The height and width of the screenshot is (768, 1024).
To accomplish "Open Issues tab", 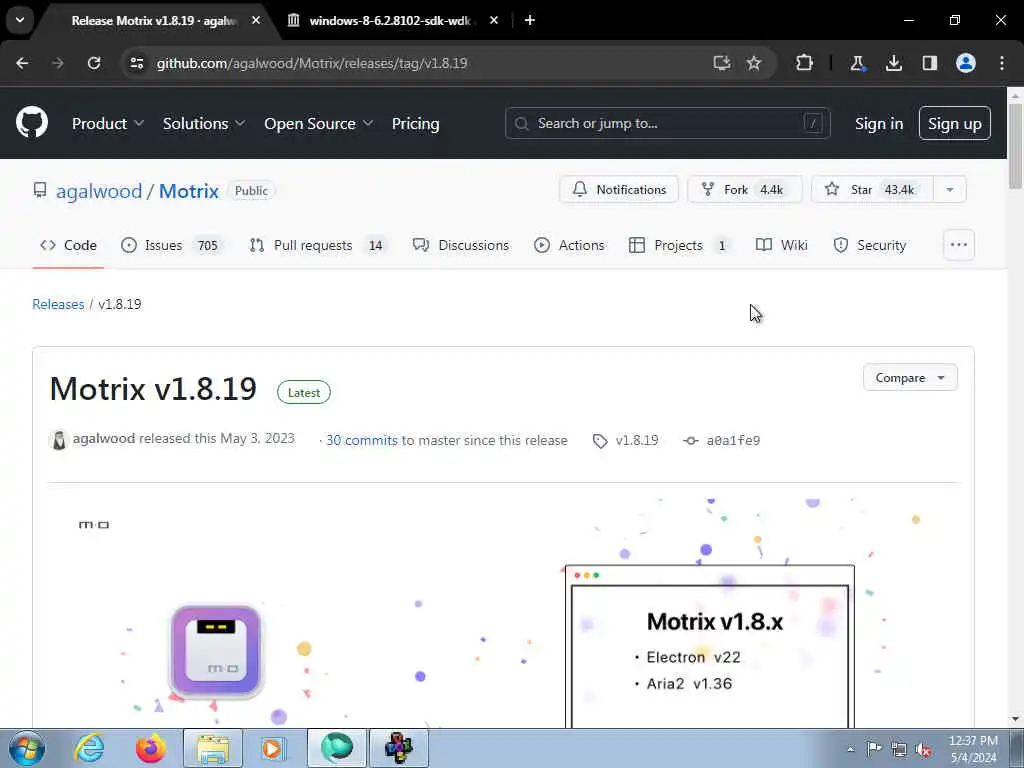I will coord(172,246).
